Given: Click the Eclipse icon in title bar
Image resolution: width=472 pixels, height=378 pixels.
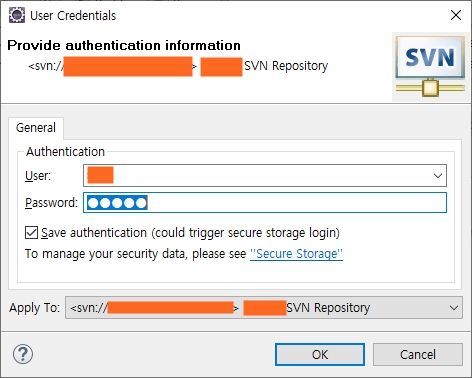Looking at the screenshot, I should pyautogui.click(x=17, y=15).
